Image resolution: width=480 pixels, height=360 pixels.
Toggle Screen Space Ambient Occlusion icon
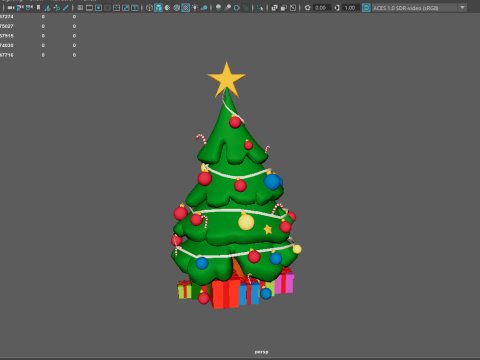(218, 8)
